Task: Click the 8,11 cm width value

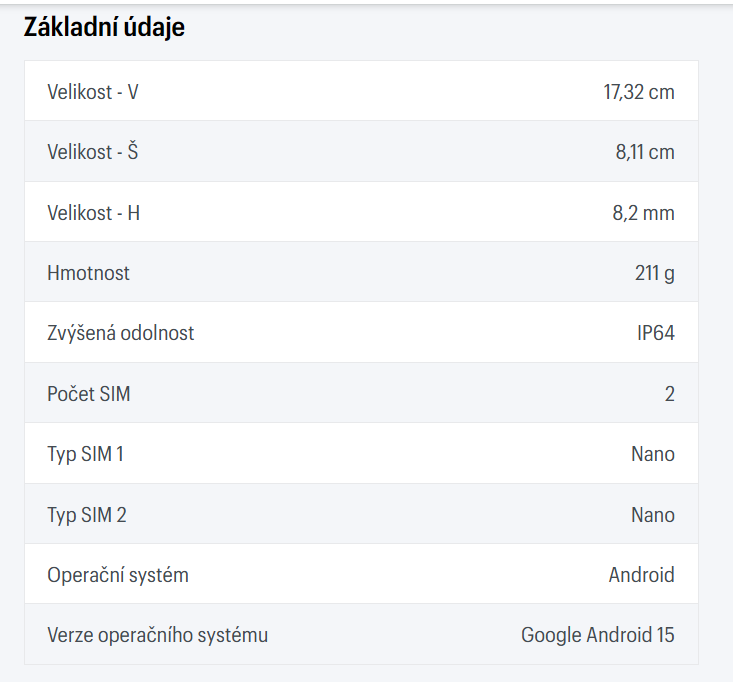Action: pyautogui.click(x=644, y=152)
